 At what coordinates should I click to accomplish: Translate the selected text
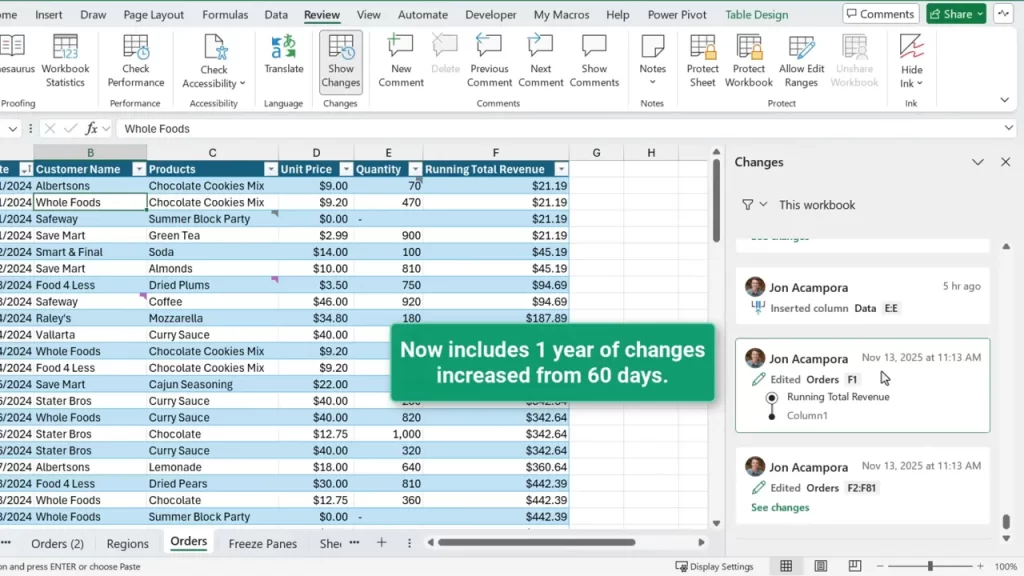tap(283, 60)
